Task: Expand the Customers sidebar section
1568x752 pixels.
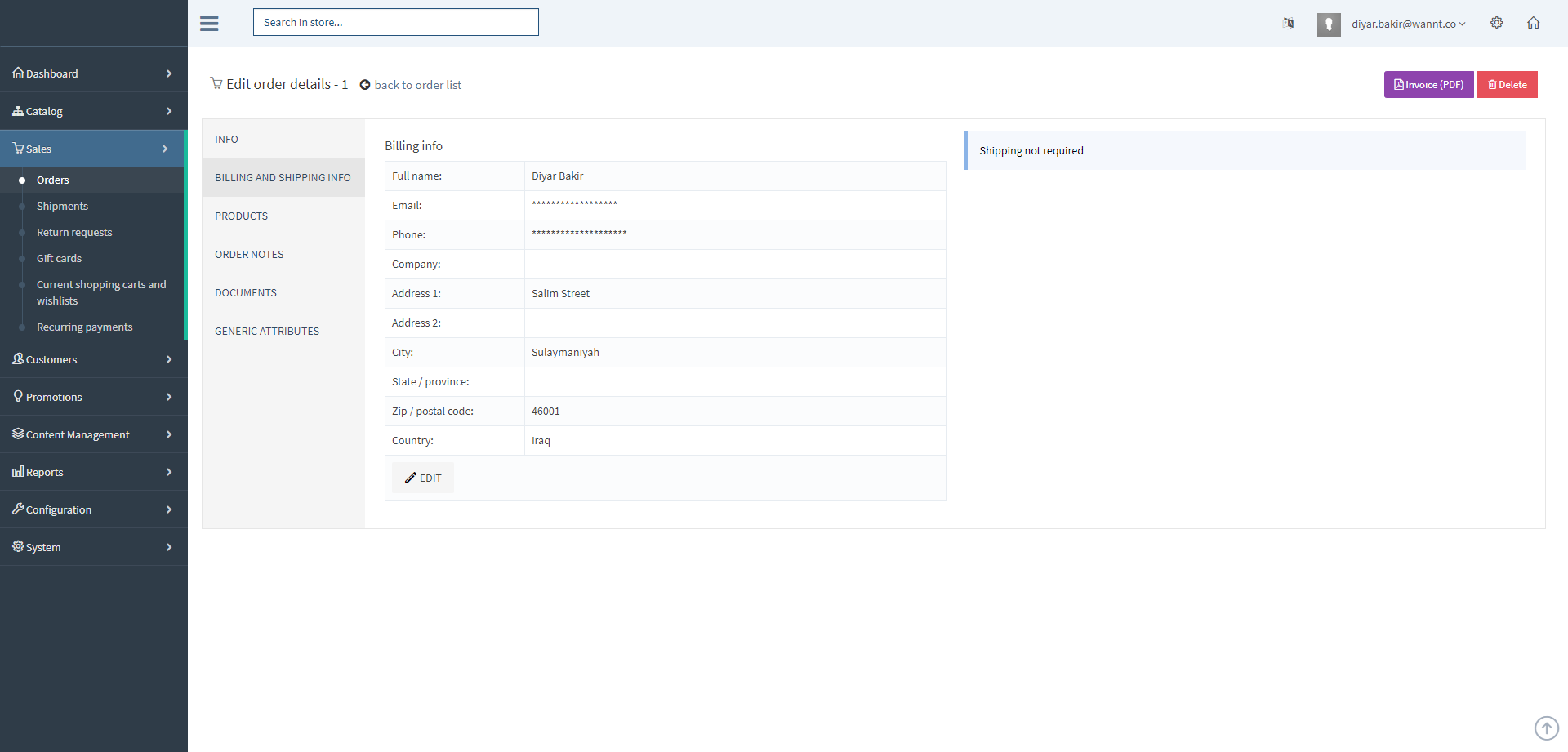Action: click(93, 359)
